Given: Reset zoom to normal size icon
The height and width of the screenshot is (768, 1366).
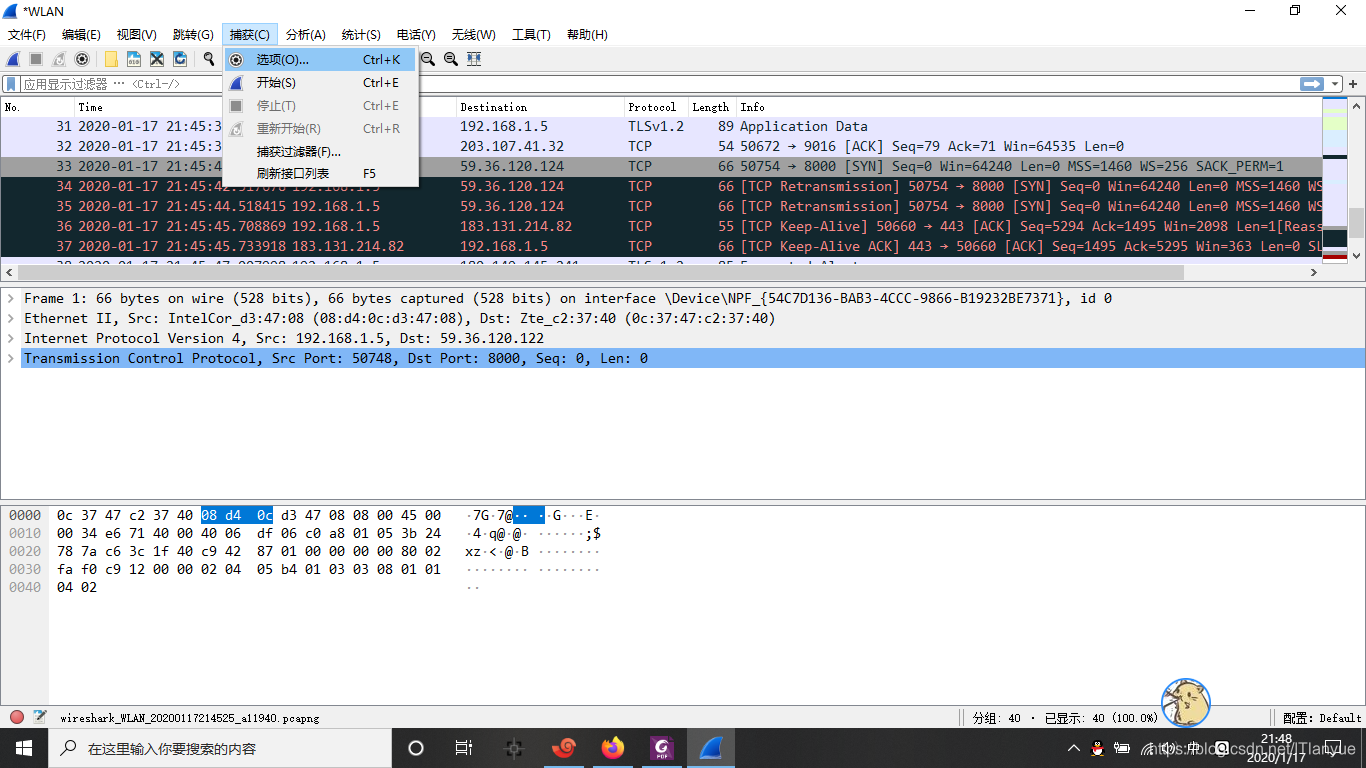Looking at the screenshot, I should tap(451, 59).
